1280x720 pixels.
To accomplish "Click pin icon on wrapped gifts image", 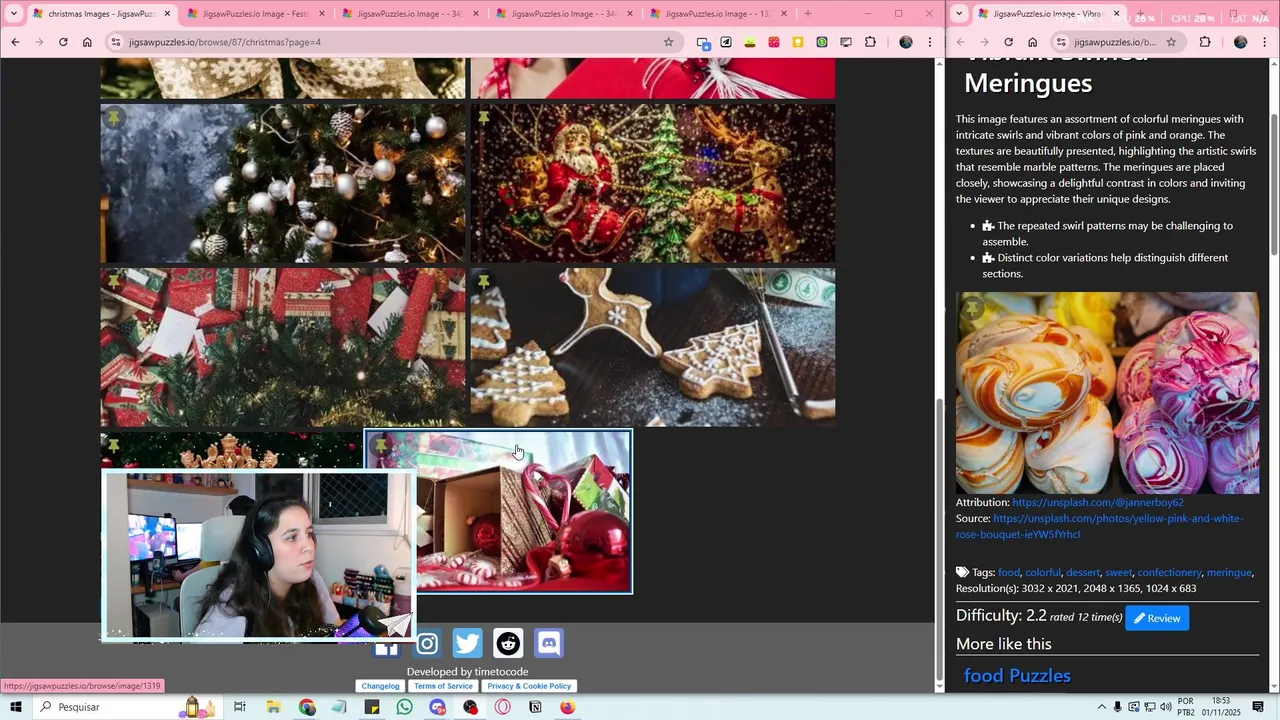I will coord(114,282).
